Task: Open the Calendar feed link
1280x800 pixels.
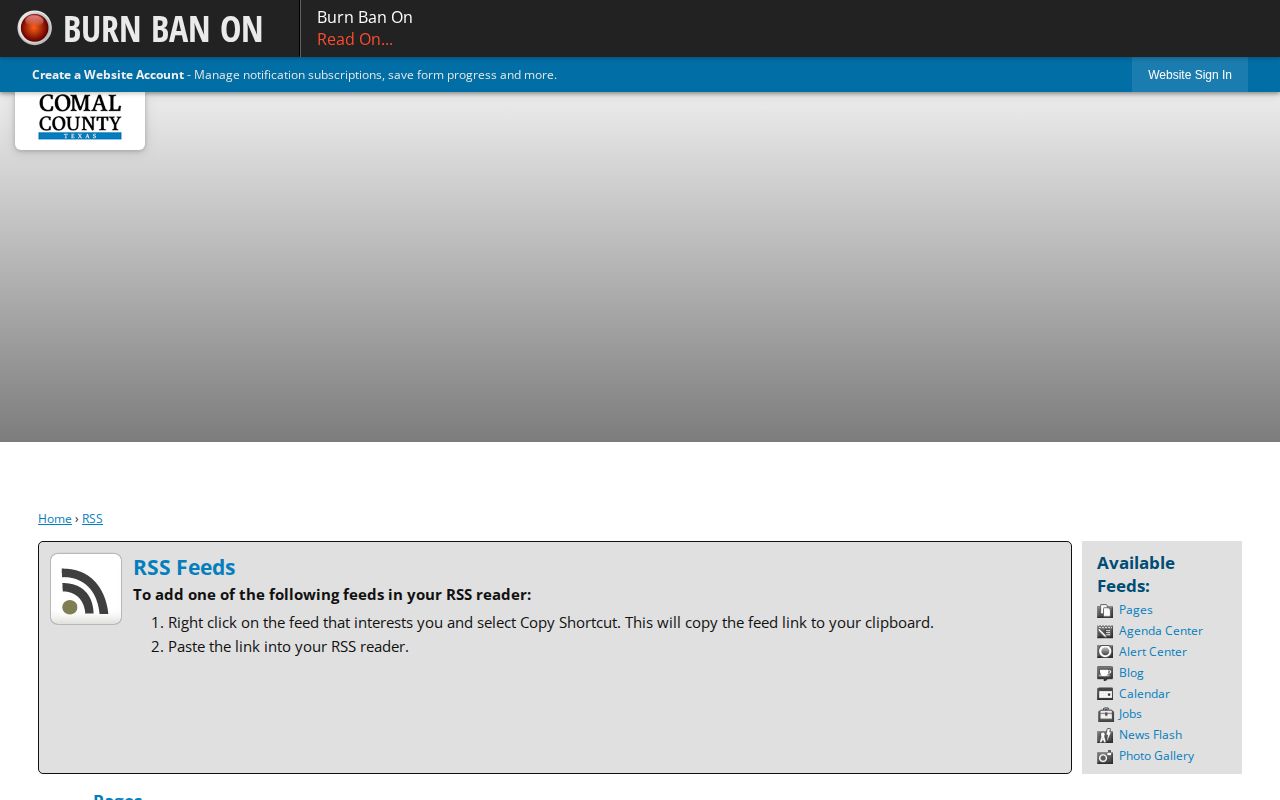Action: [1144, 694]
